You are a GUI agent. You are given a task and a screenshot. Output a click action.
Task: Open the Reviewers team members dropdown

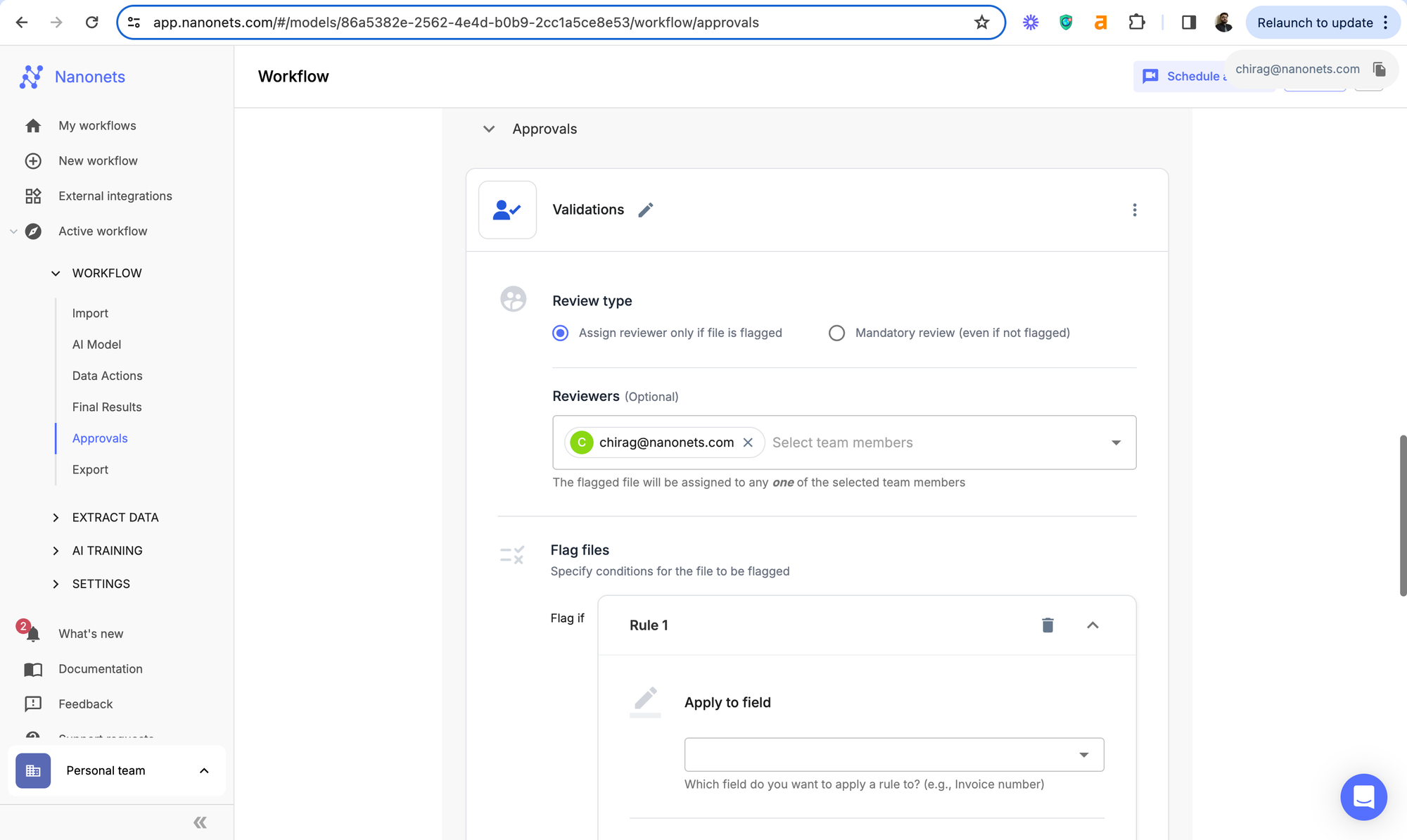point(1116,443)
